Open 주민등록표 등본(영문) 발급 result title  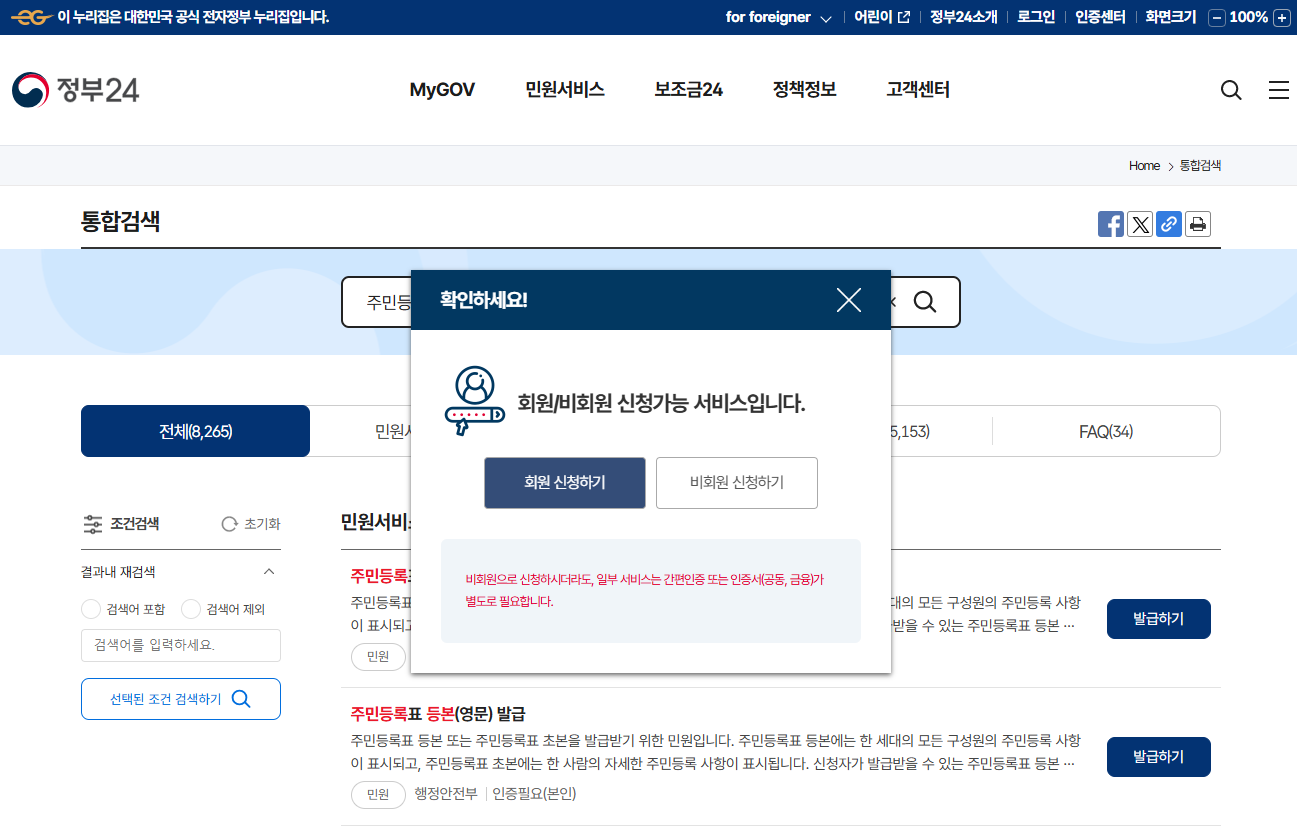(438, 714)
